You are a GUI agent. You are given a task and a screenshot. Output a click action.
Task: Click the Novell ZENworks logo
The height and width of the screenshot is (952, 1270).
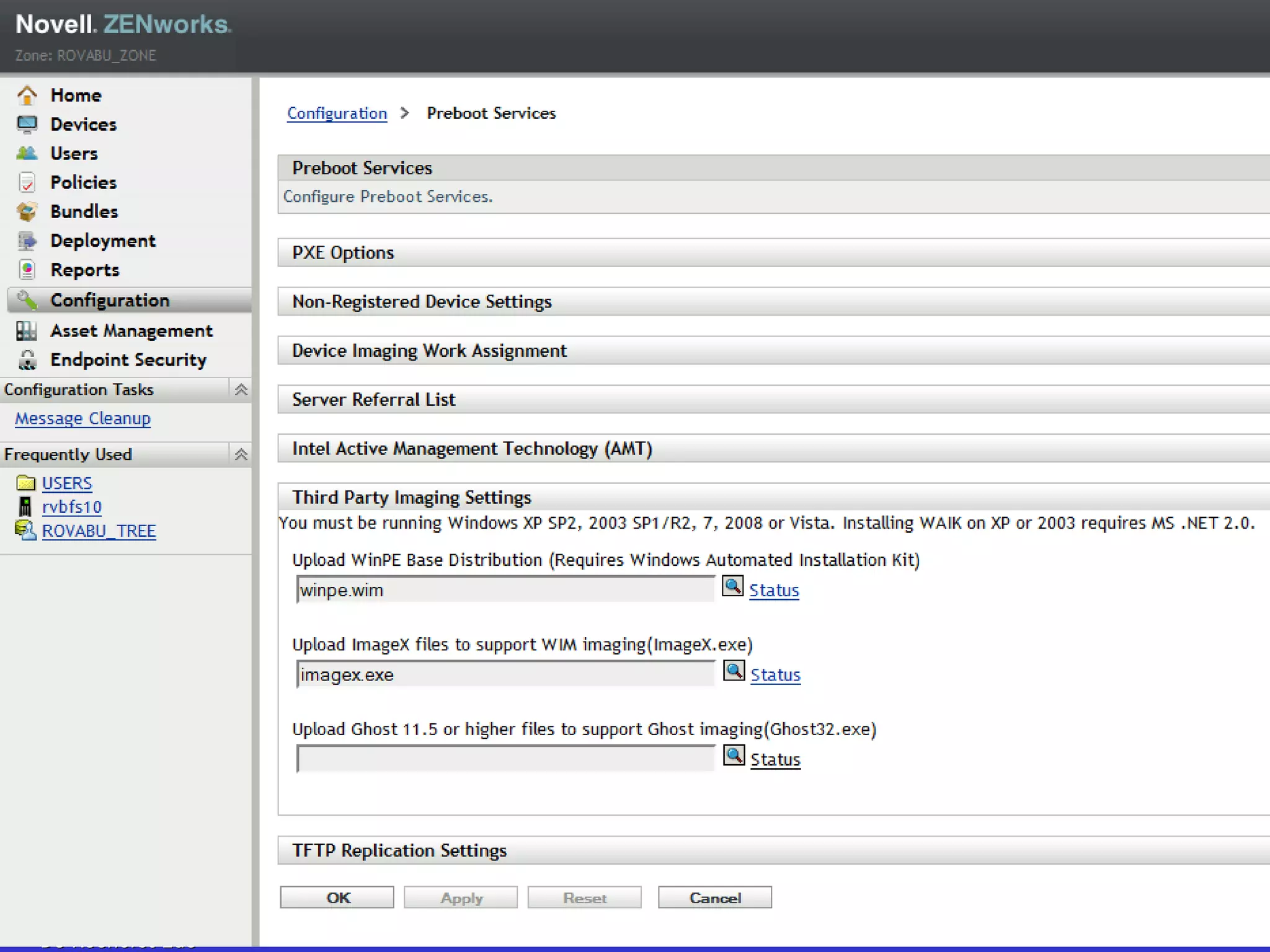coord(123,24)
